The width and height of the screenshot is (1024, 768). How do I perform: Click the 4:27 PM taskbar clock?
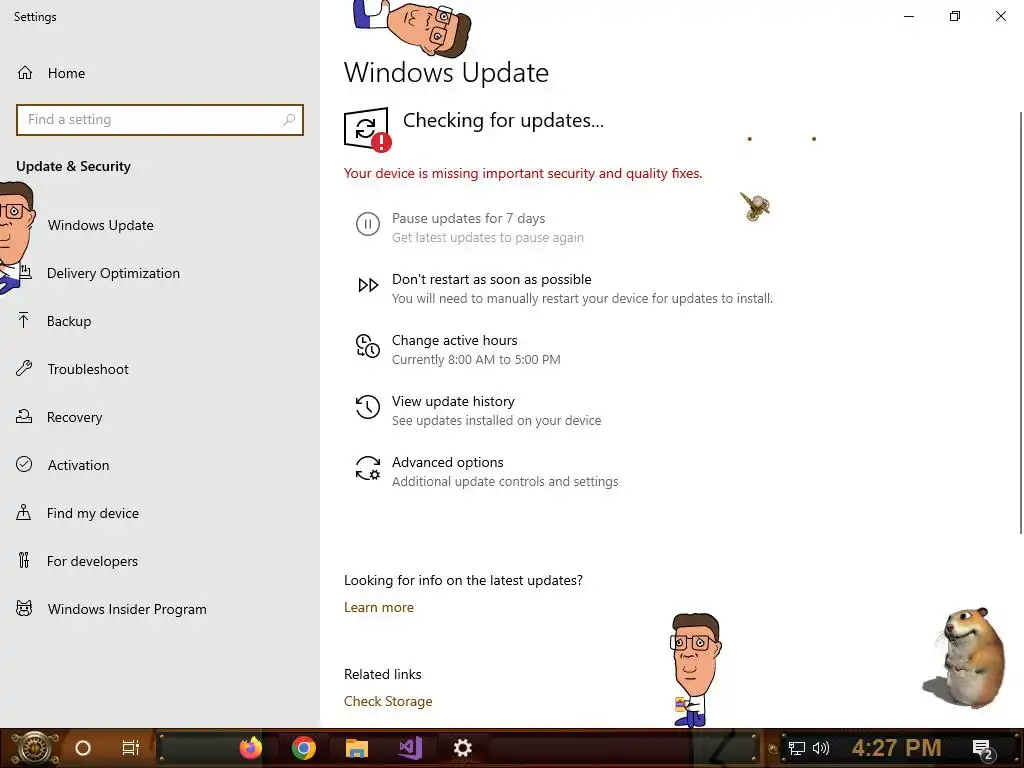tap(897, 748)
